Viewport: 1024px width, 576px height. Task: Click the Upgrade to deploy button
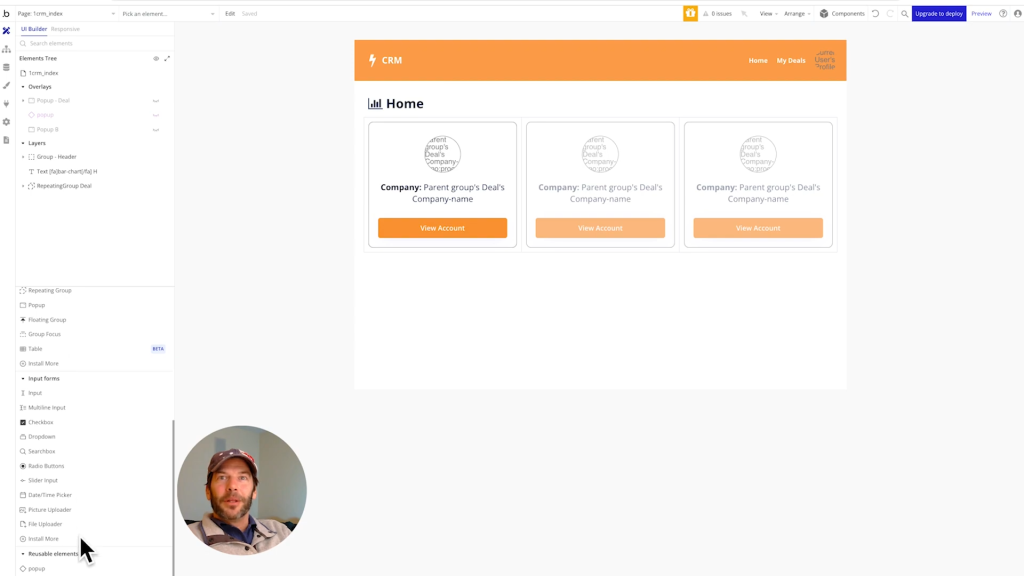[x=938, y=14]
